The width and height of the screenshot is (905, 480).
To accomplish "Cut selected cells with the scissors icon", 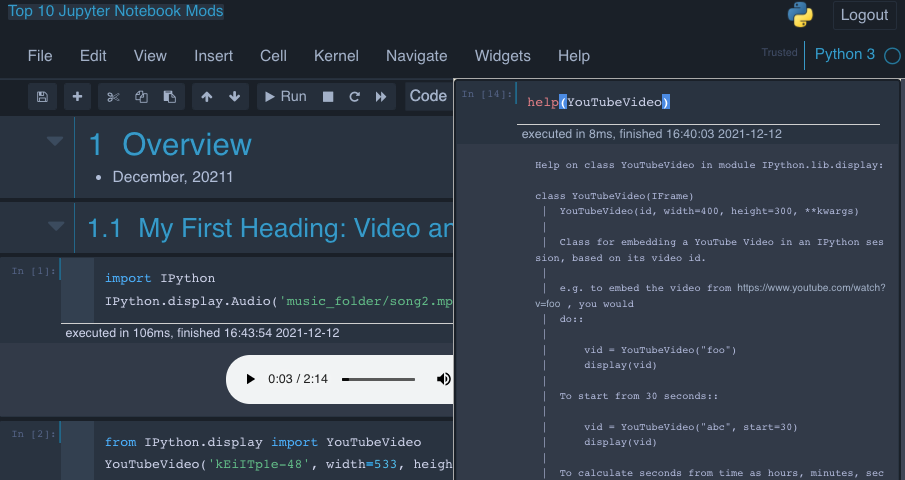I will (x=113, y=96).
